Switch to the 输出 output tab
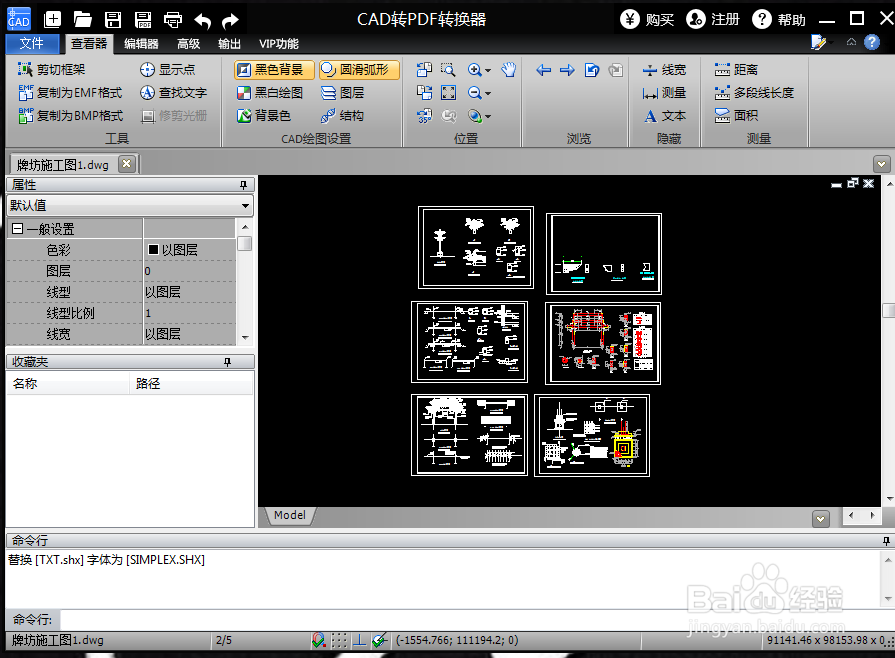The image size is (895, 658). pos(229,44)
